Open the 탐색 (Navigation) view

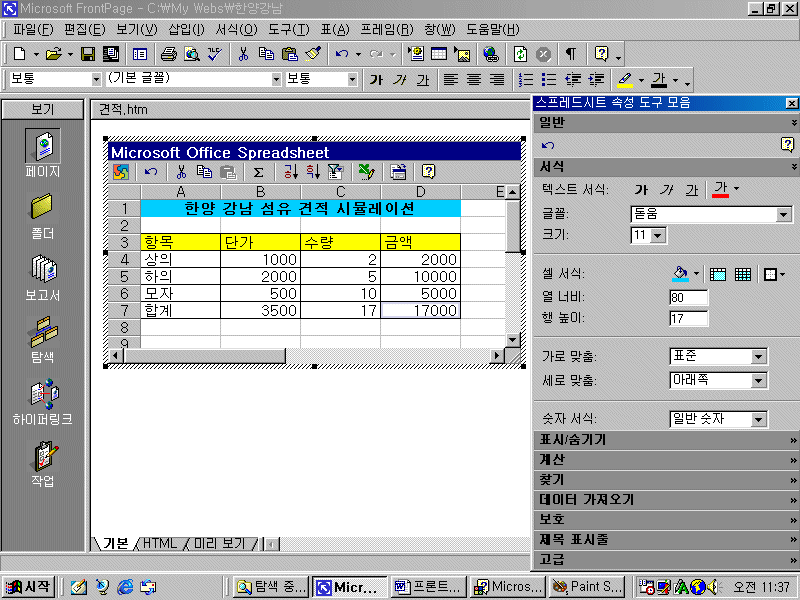pyautogui.click(x=42, y=339)
